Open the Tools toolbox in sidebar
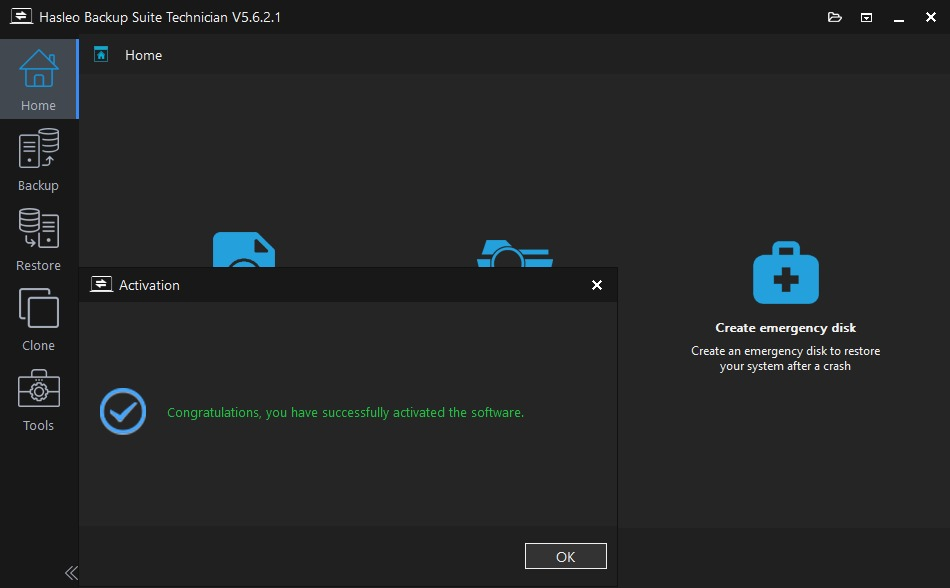The height and width of the screenshot is (588, 950). pos(38,400)
